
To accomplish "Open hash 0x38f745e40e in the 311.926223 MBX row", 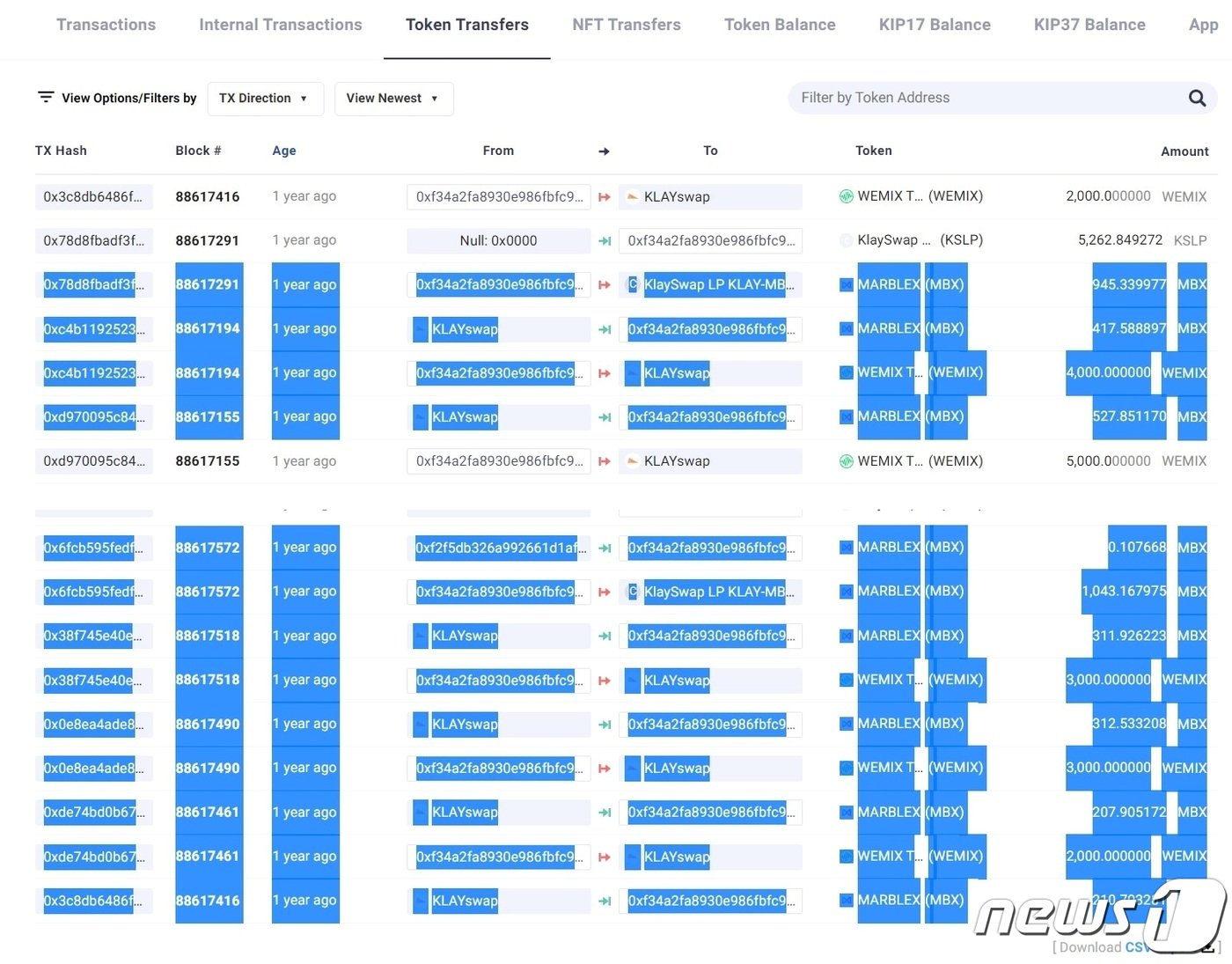I will click(x=94, y=636).
